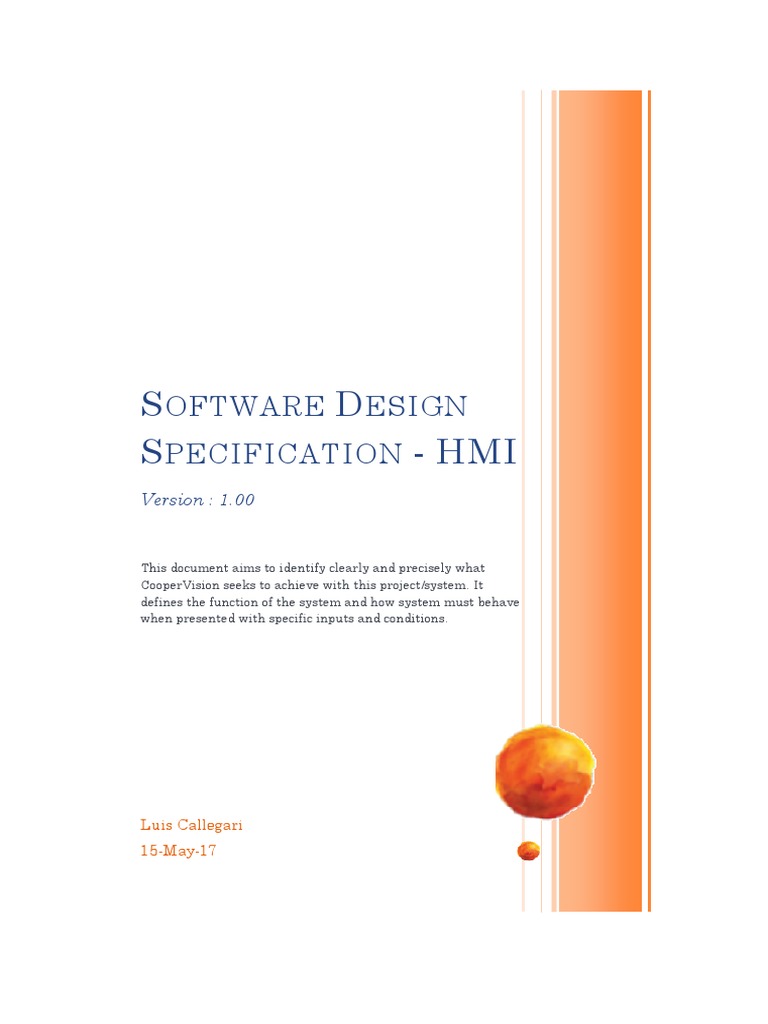
Task: Click the title line "Specification - HMI"
Action: (328, 452)
